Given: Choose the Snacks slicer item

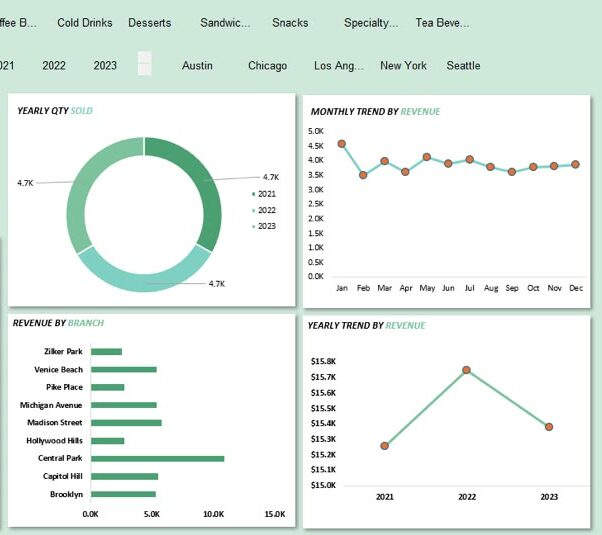Looking at the screenshot, I should point(290,23).
